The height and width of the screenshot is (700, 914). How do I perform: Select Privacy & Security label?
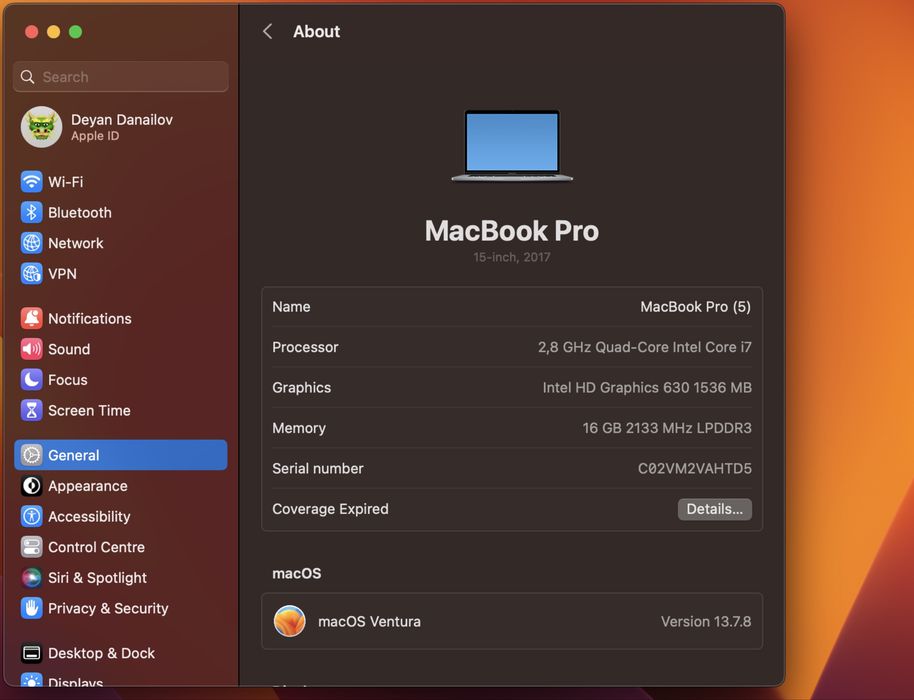pos(108,608)
